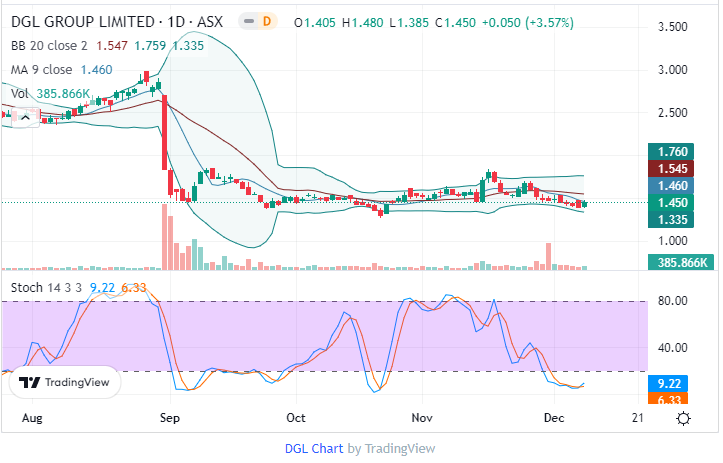The image size is (723, 463).
Task: Open chart settings gear icon
Action: 683,419
